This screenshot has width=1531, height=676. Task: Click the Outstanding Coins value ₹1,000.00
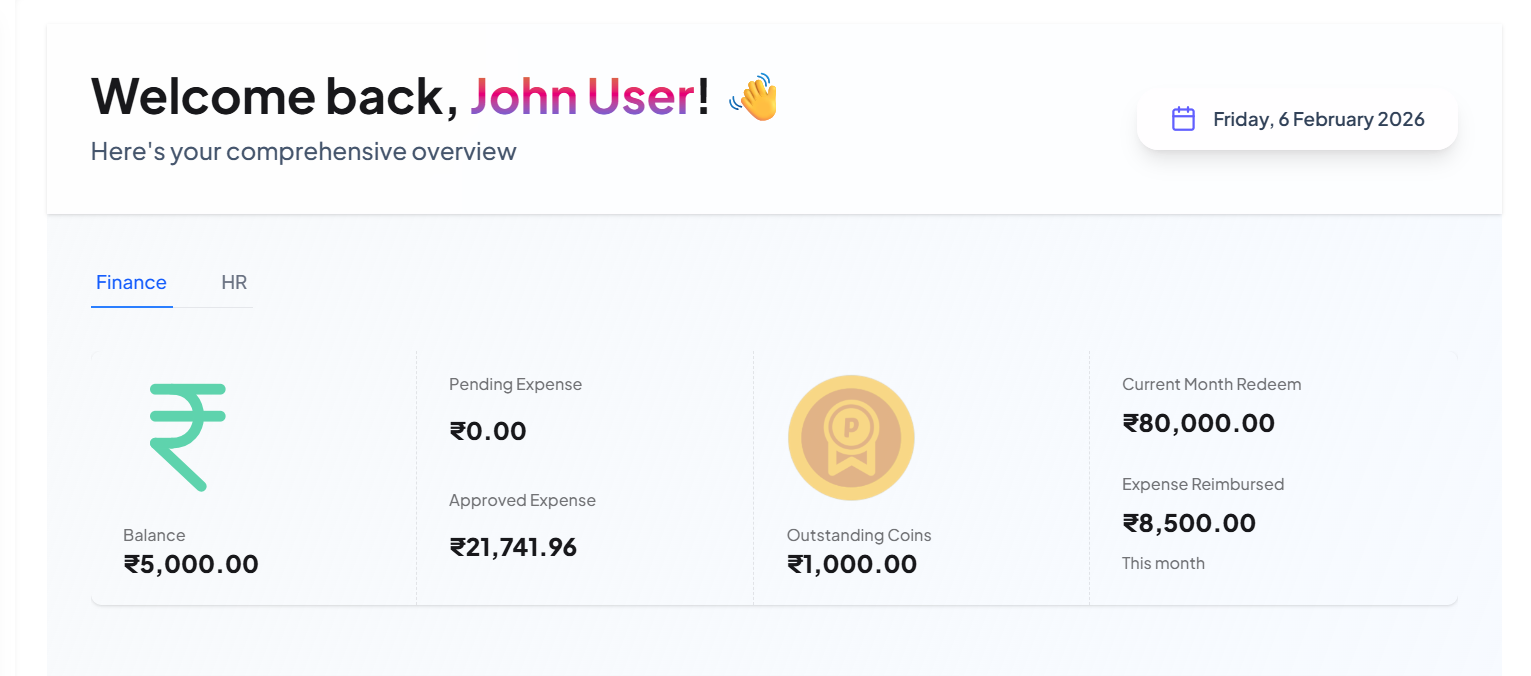tap(852, 564)
